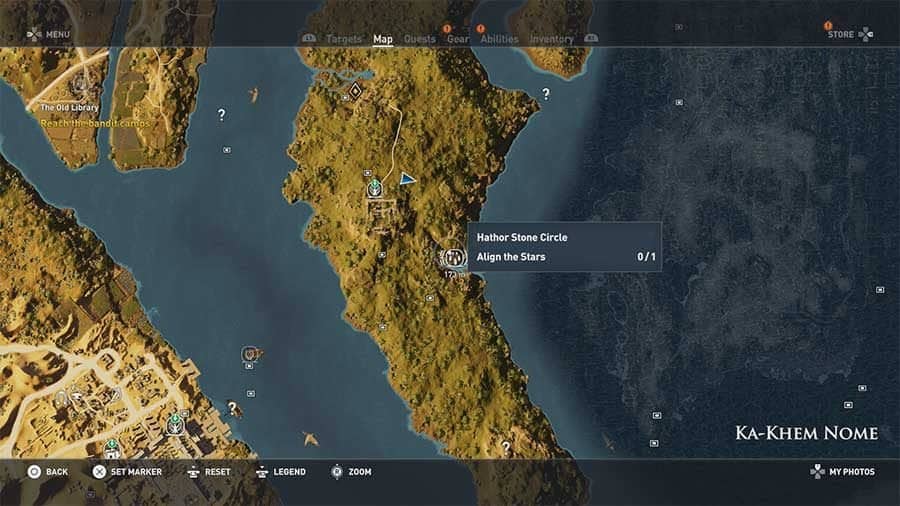Click the right-stick icon beside ZOOM

(337, 472)
